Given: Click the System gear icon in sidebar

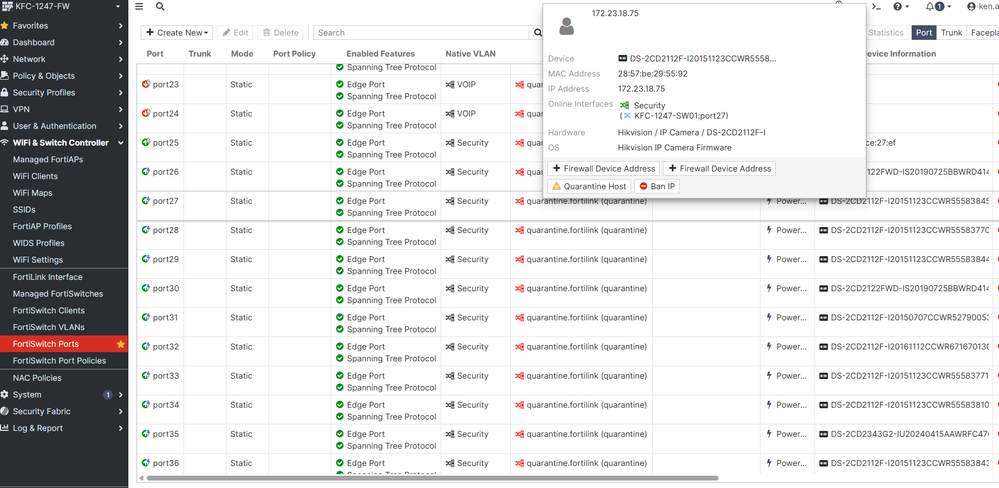Looking at the screenshot, I should pos(4,394).
